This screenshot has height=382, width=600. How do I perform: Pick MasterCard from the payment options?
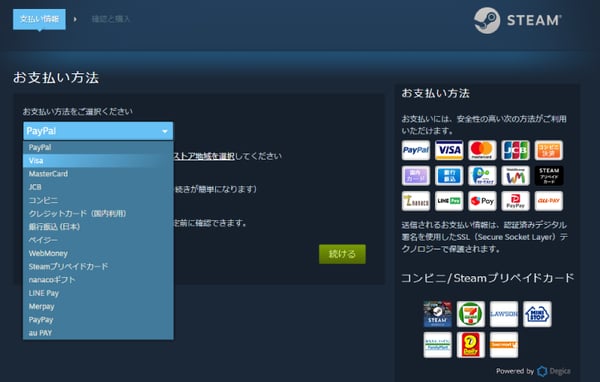click(98, 174)
